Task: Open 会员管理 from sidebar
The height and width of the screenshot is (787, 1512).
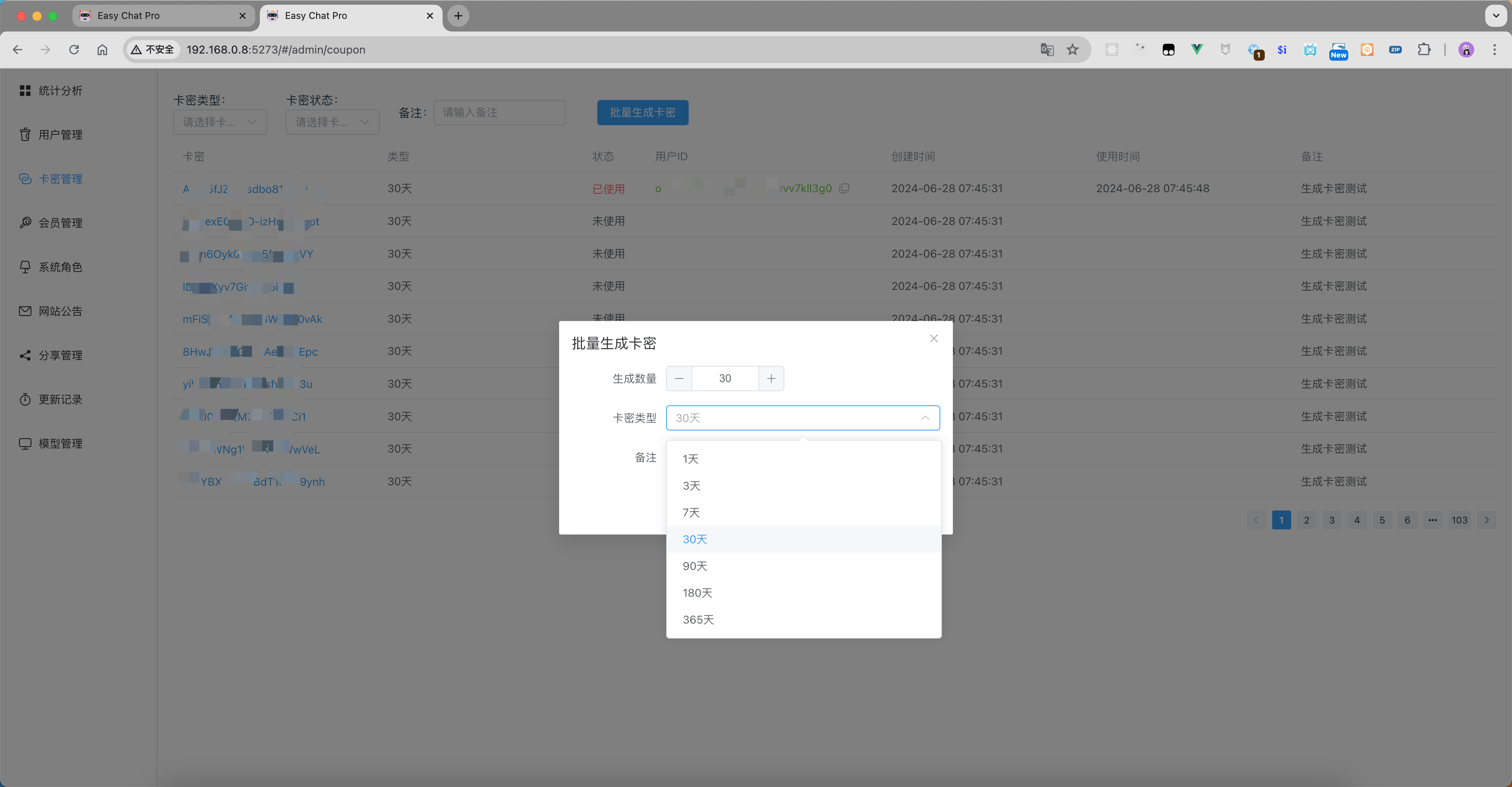Action: click(x=60, y=223)
